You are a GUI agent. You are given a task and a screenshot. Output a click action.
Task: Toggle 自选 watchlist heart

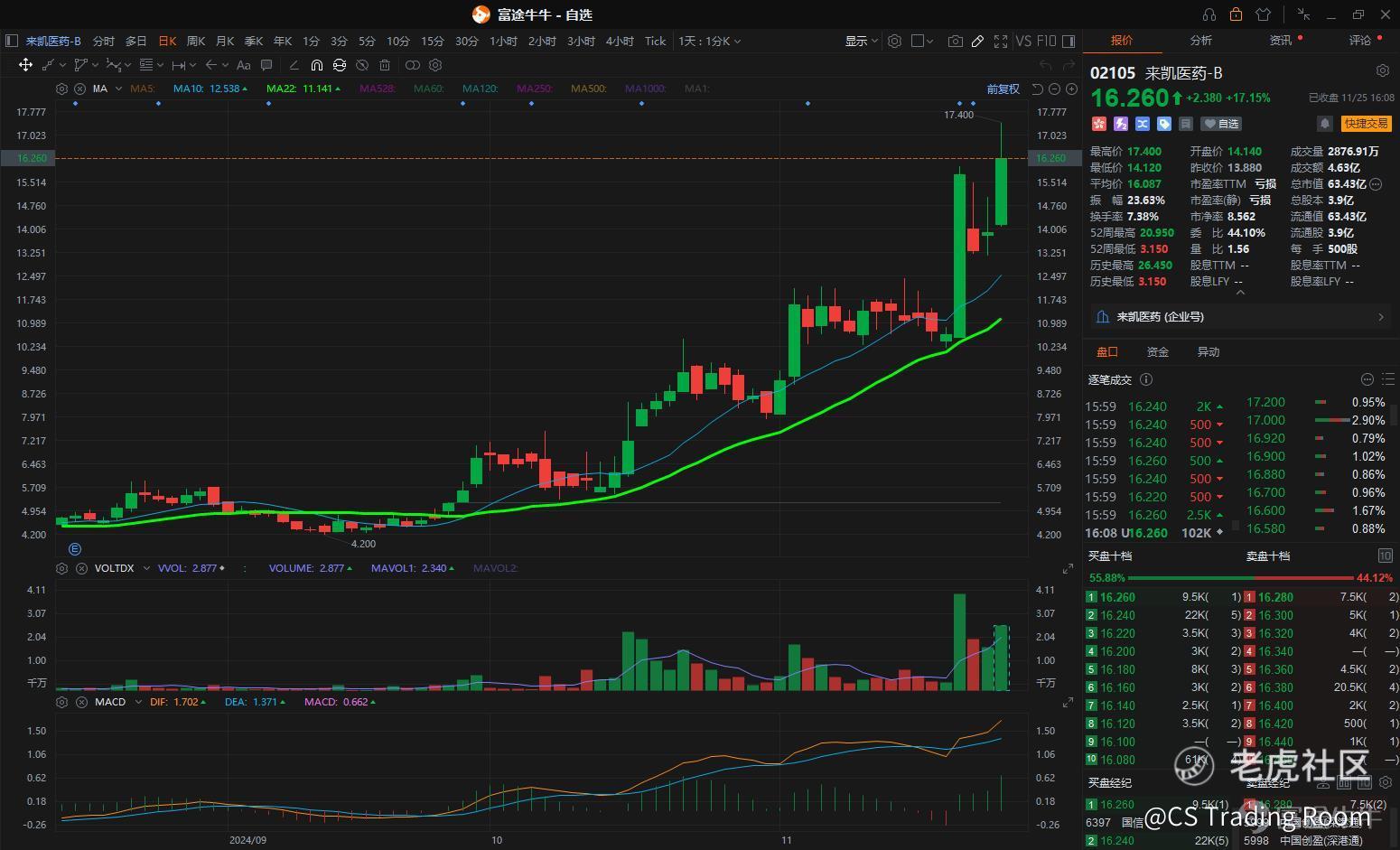tap(1223, 124)
